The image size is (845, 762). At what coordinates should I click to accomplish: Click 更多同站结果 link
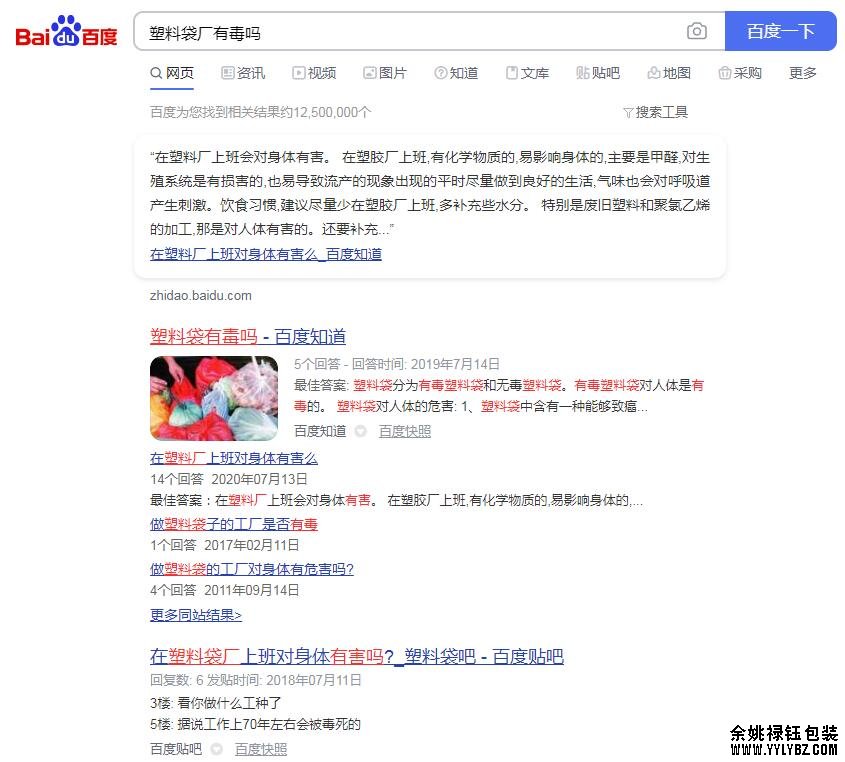(196, 615)
